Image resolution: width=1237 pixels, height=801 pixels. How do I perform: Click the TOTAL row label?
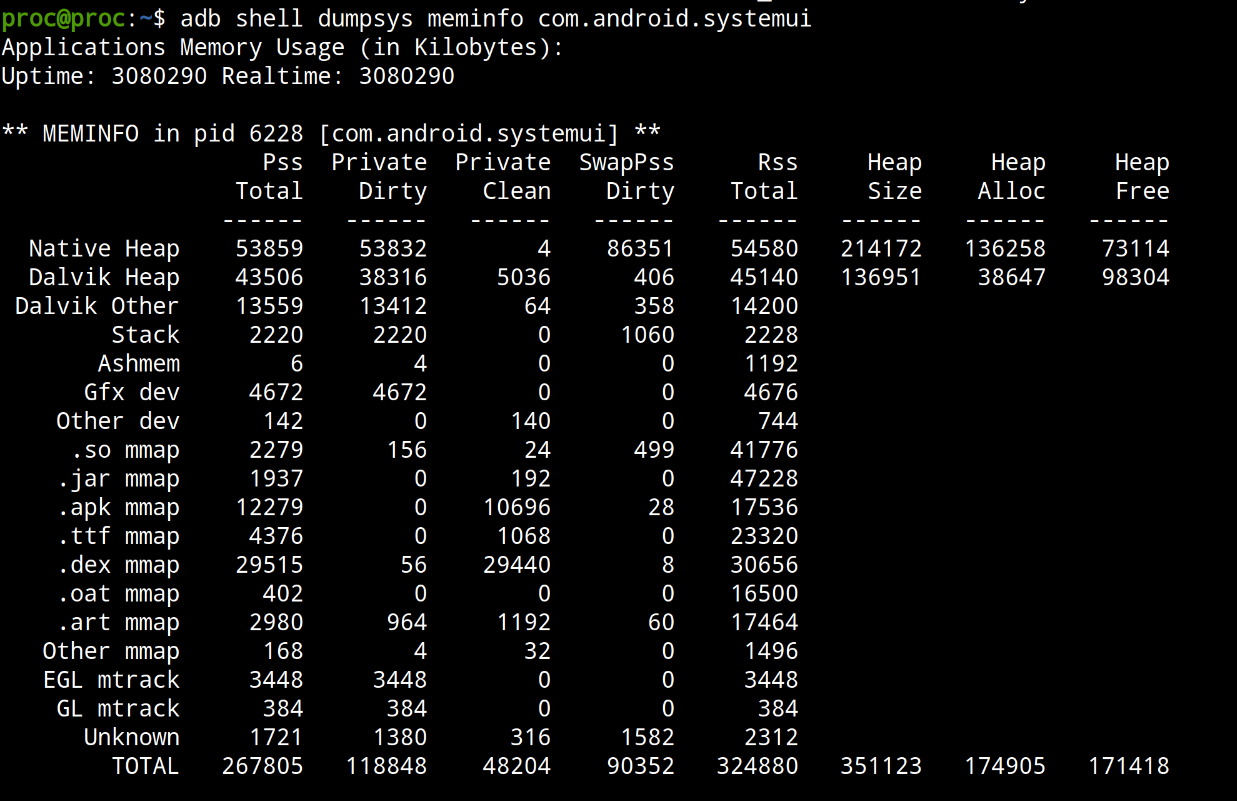[x=145, y=767]
